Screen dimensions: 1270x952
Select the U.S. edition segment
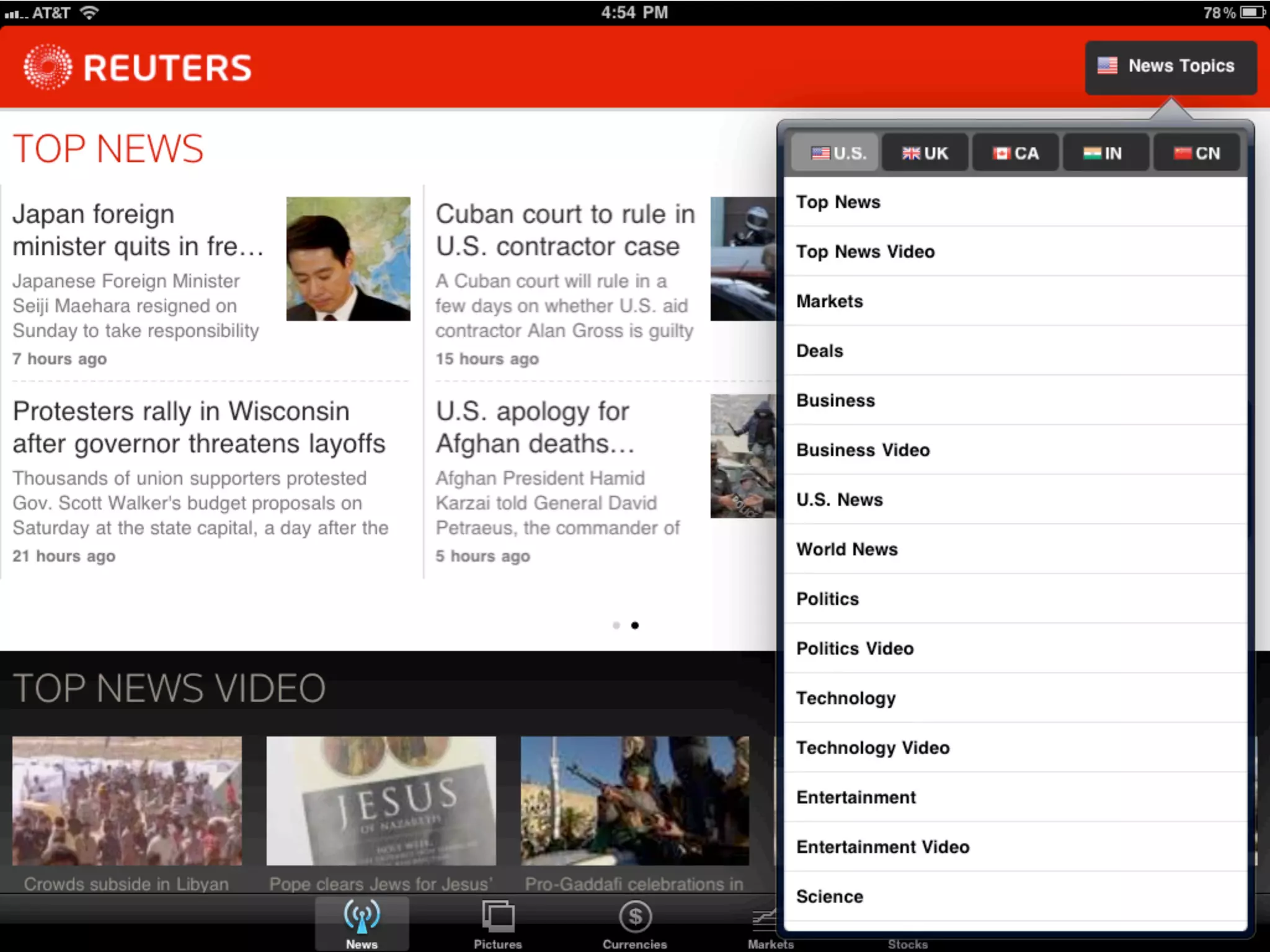tap(835, 153)
